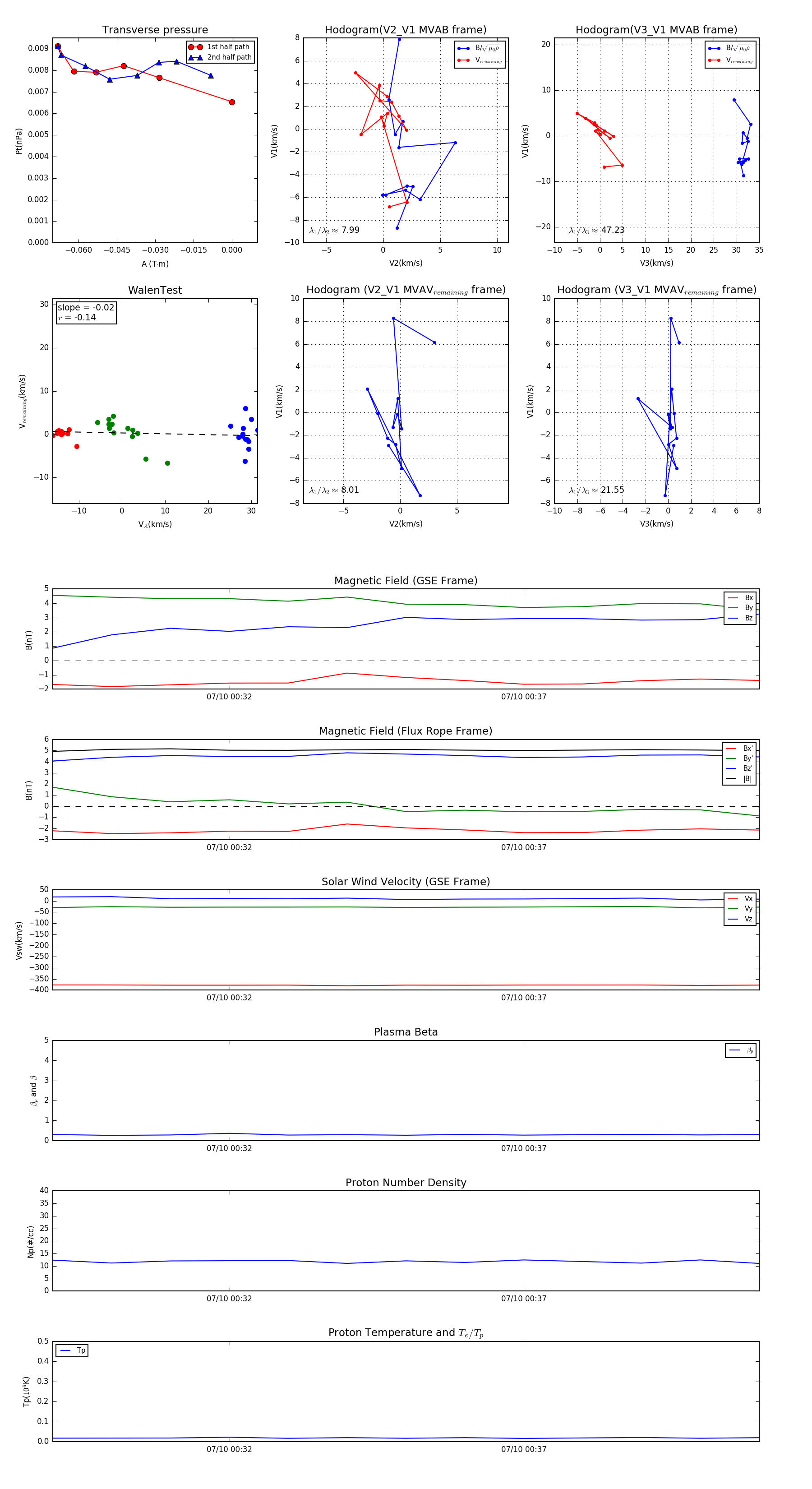Image resolution: width=812 pixels, height=1489 pixels.
Task: Click '07/10 00:37' tick under Solar Wind Velocity plot
Action: point(524,998)
